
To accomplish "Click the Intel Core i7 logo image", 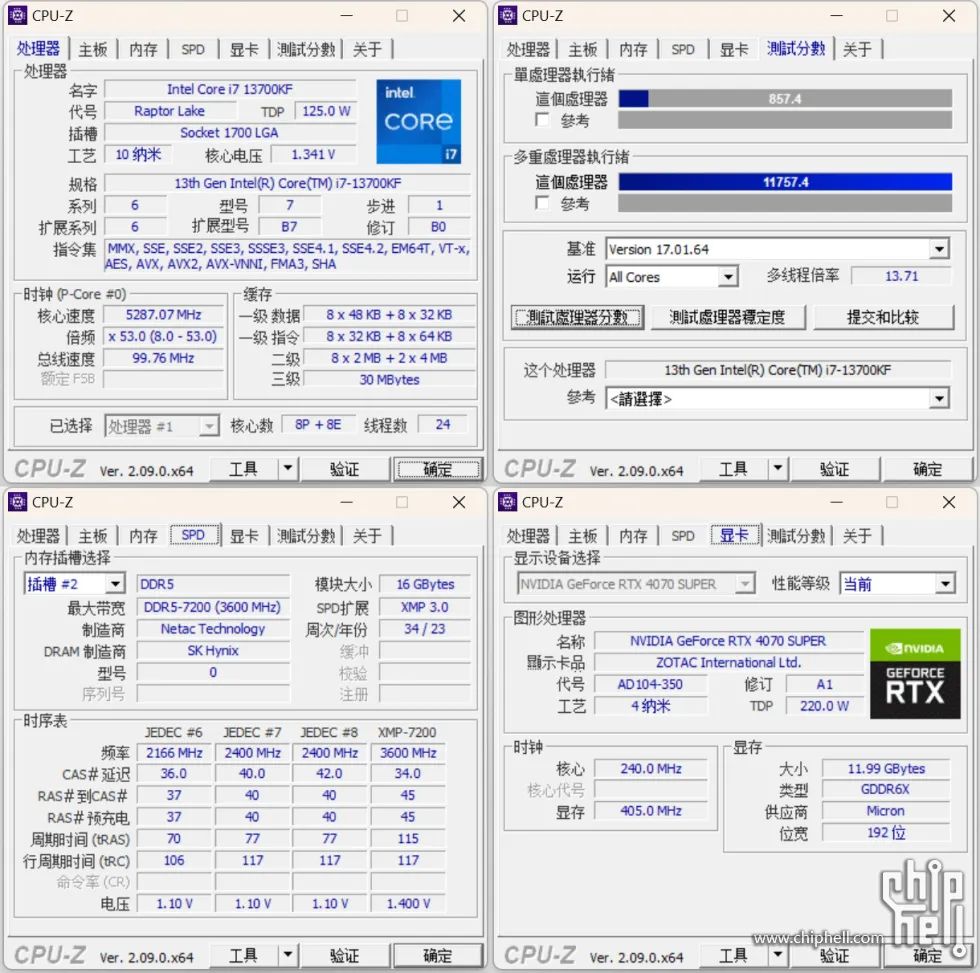I will tap(418, 121).
